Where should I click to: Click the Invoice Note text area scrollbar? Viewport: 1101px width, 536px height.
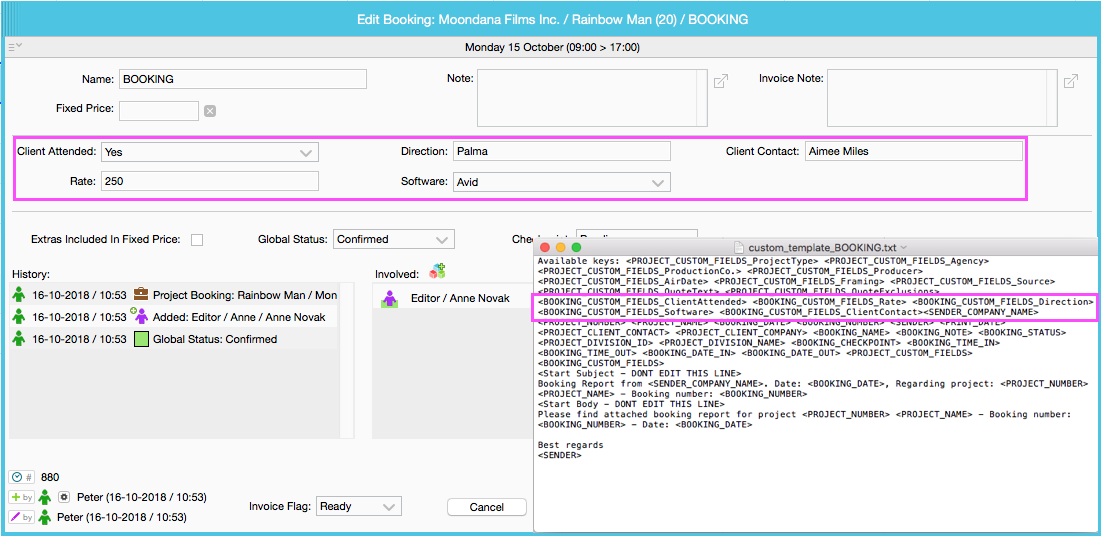tap(1051, 98)
